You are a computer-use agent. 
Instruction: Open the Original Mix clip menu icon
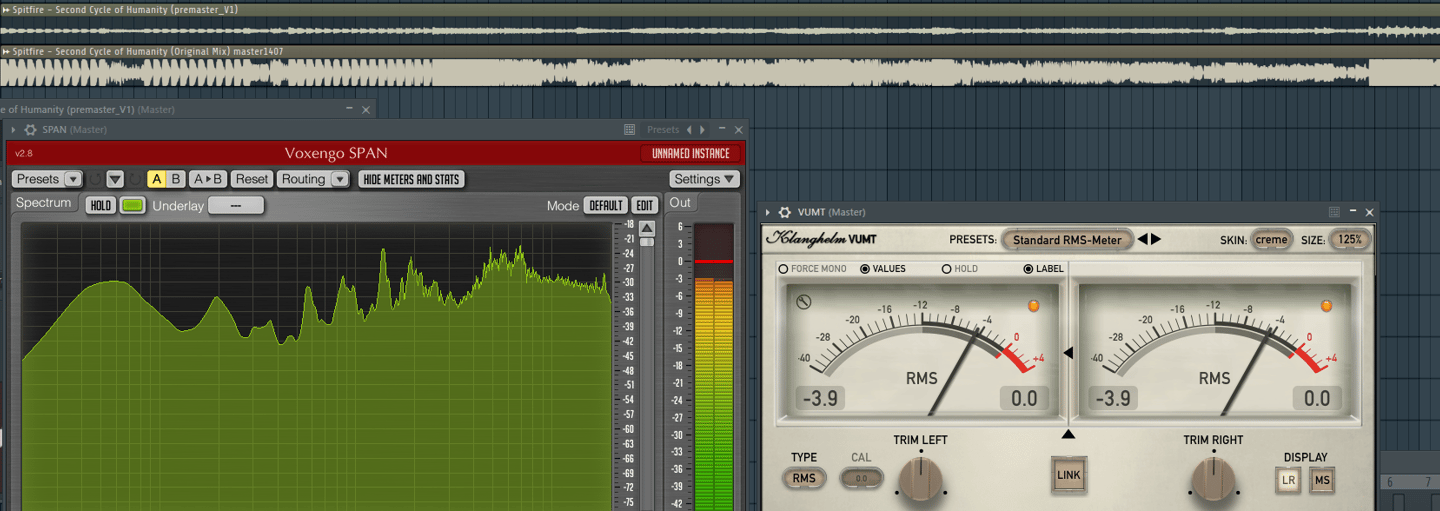[x=6, y=51]
